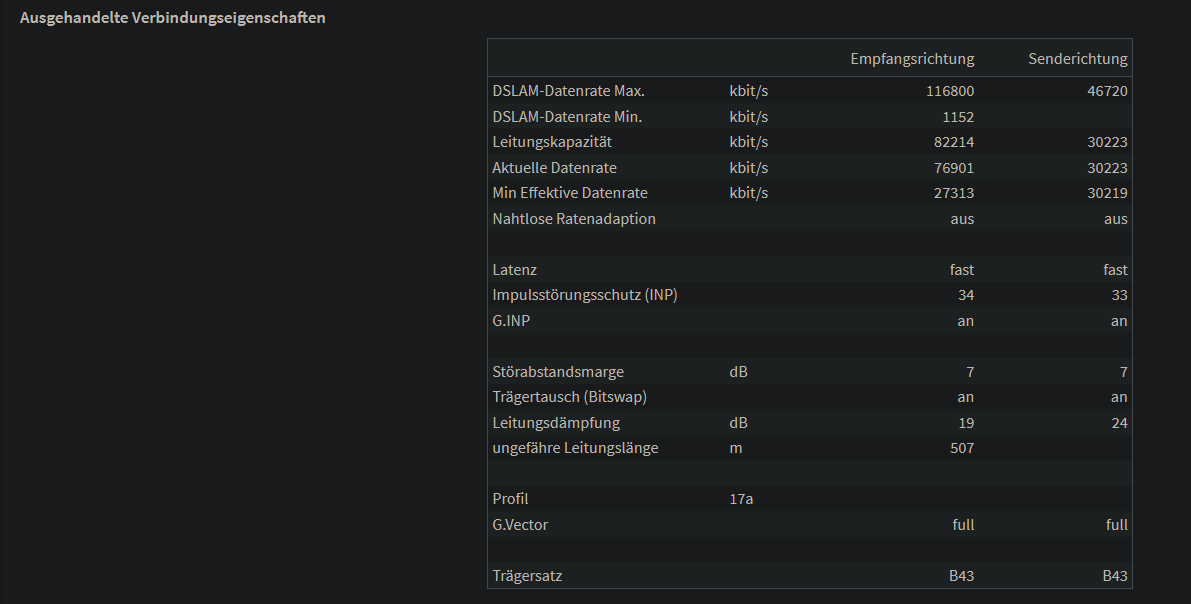Screen dimensions: 1191x604
Task: Click the Trägersatz row label
Action: pyautogui.click(x=534, y=576)
